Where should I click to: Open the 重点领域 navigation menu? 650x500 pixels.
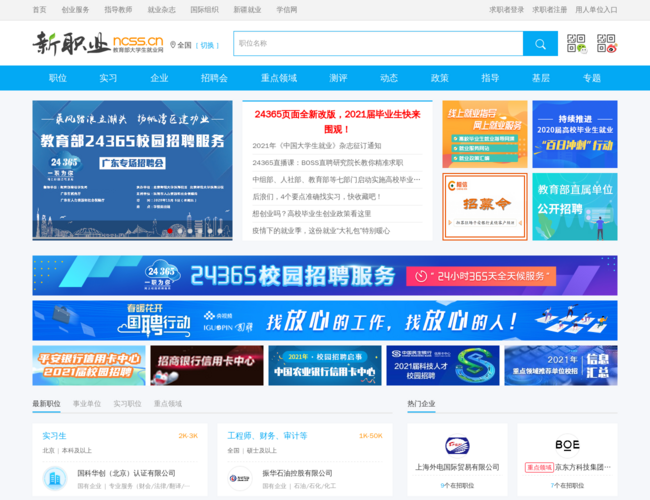(279, 78)
